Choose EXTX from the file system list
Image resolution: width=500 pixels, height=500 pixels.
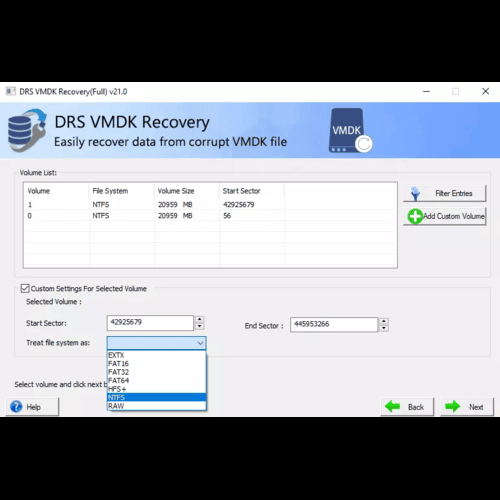tap(157, 355)
